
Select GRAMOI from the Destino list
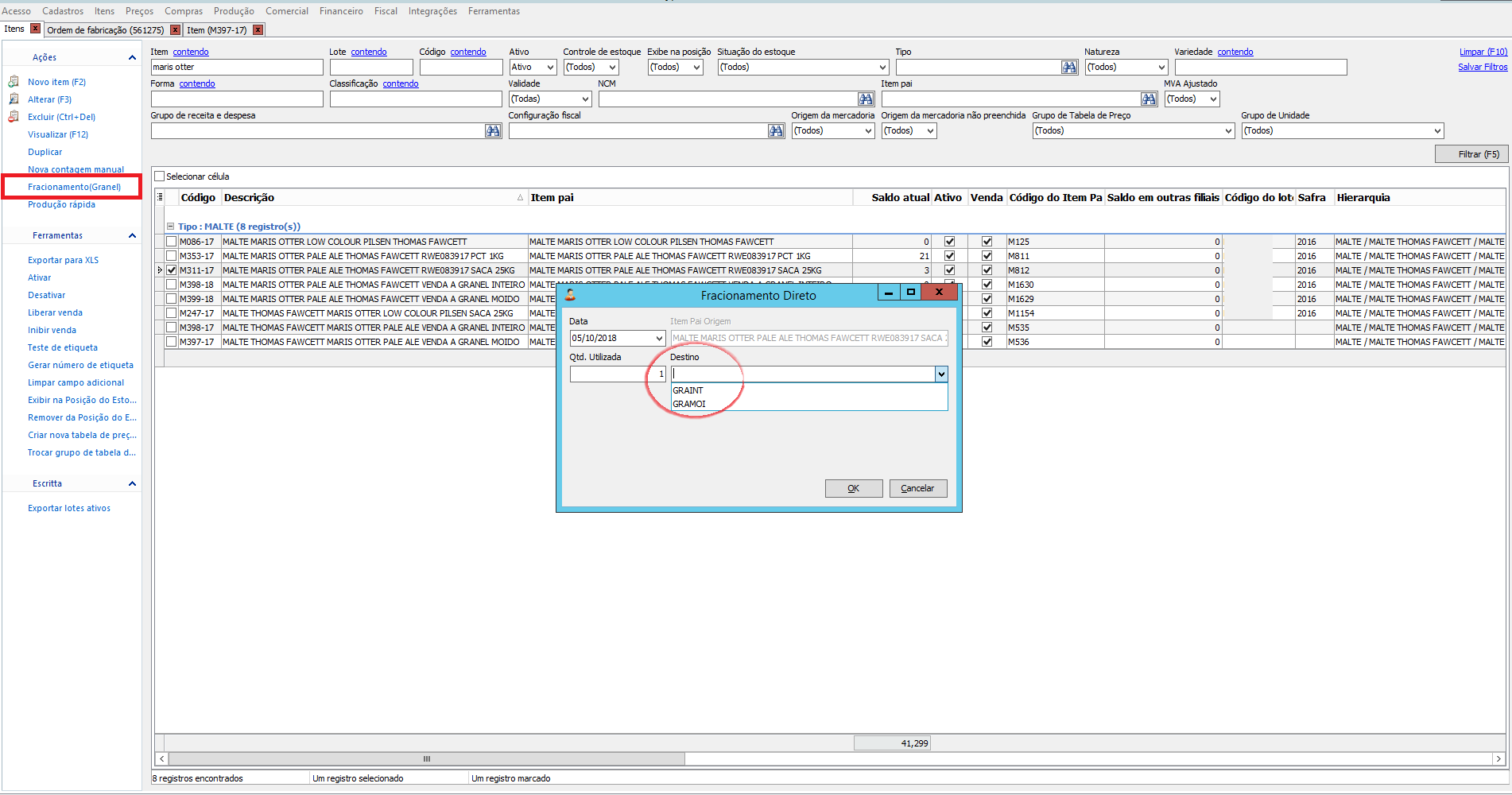[809, 404]
